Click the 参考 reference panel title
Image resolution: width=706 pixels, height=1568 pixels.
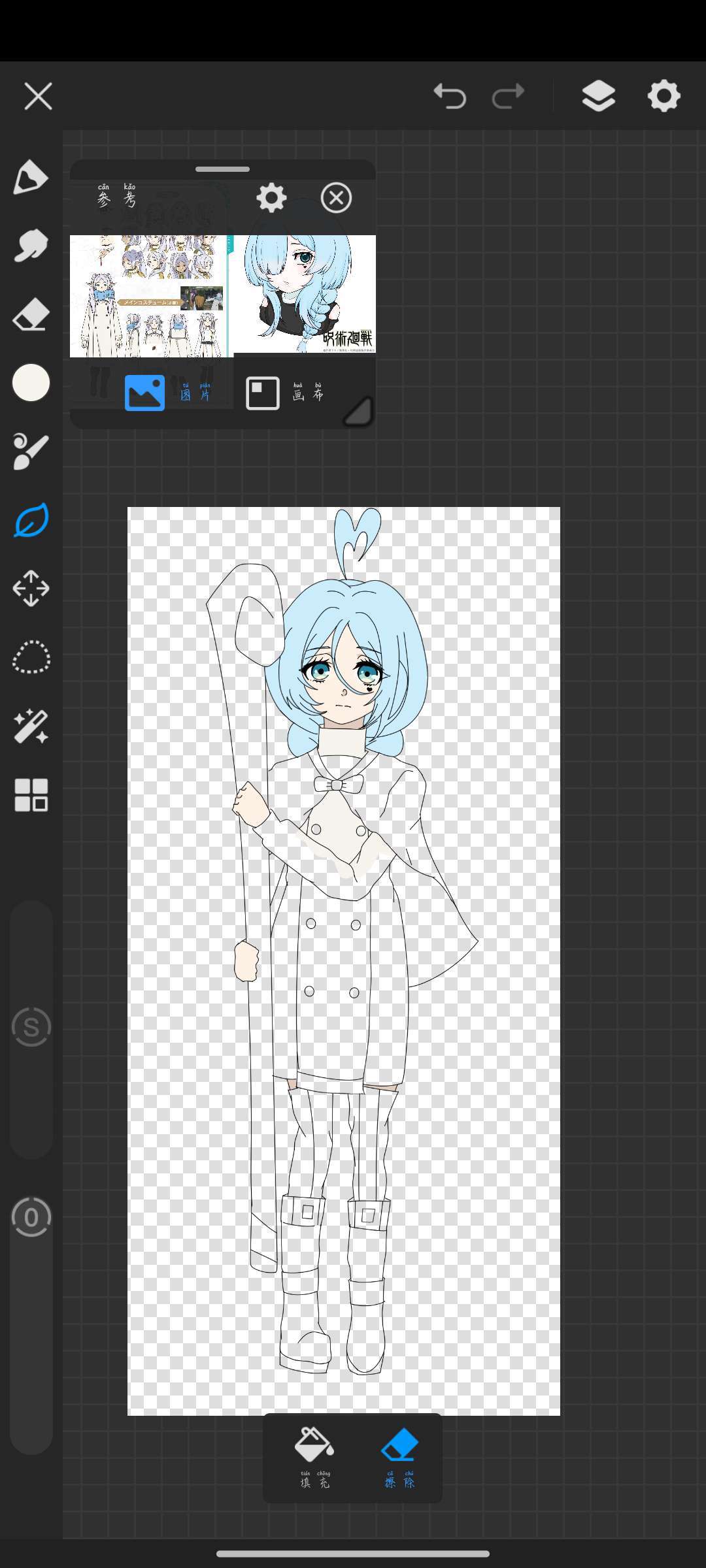(116, 196)
